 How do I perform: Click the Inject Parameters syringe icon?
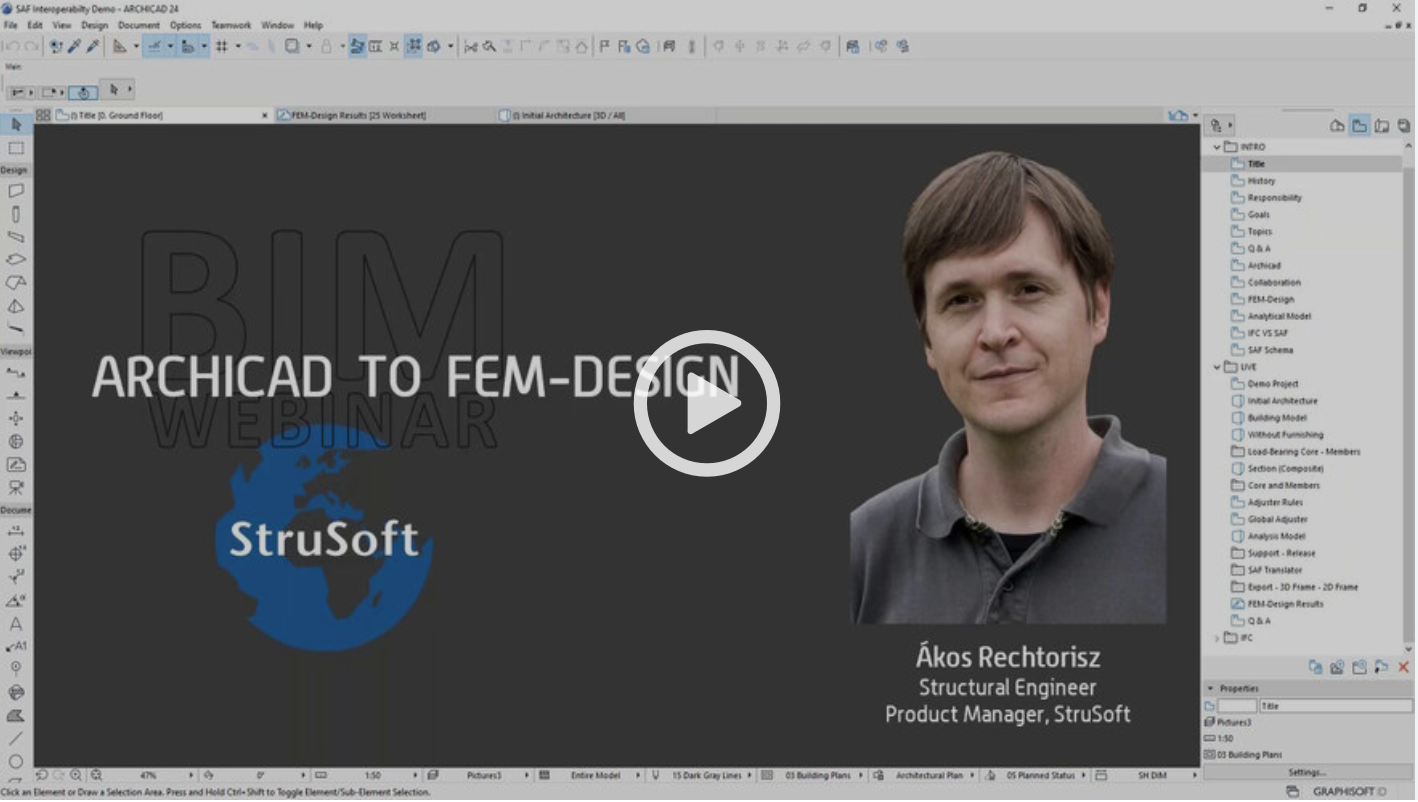coord(93,46)
